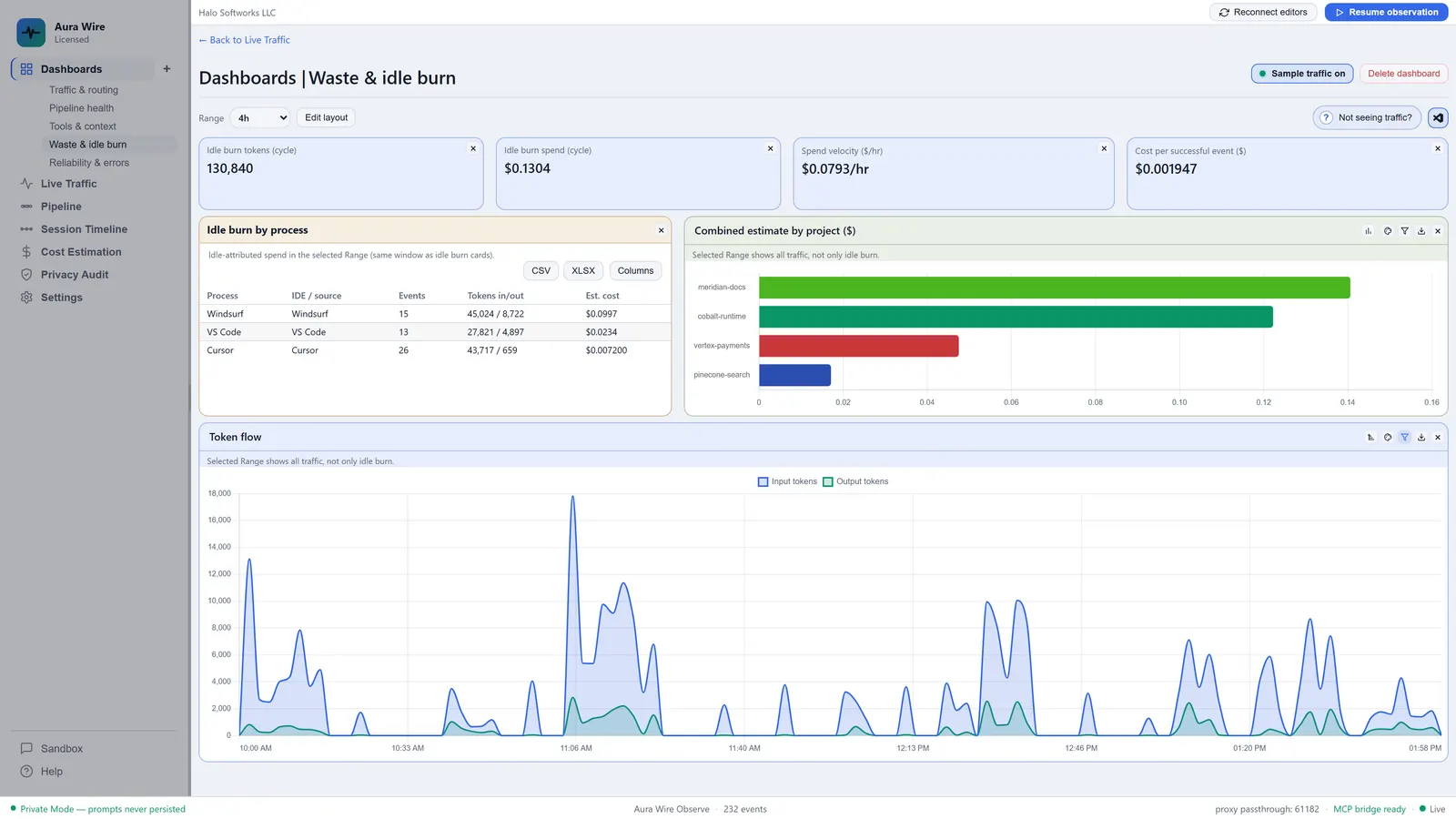The width and height of the screenshot is (1456, 819).
Task: Click Private Mode status message
Action: (x=98, y=809)
